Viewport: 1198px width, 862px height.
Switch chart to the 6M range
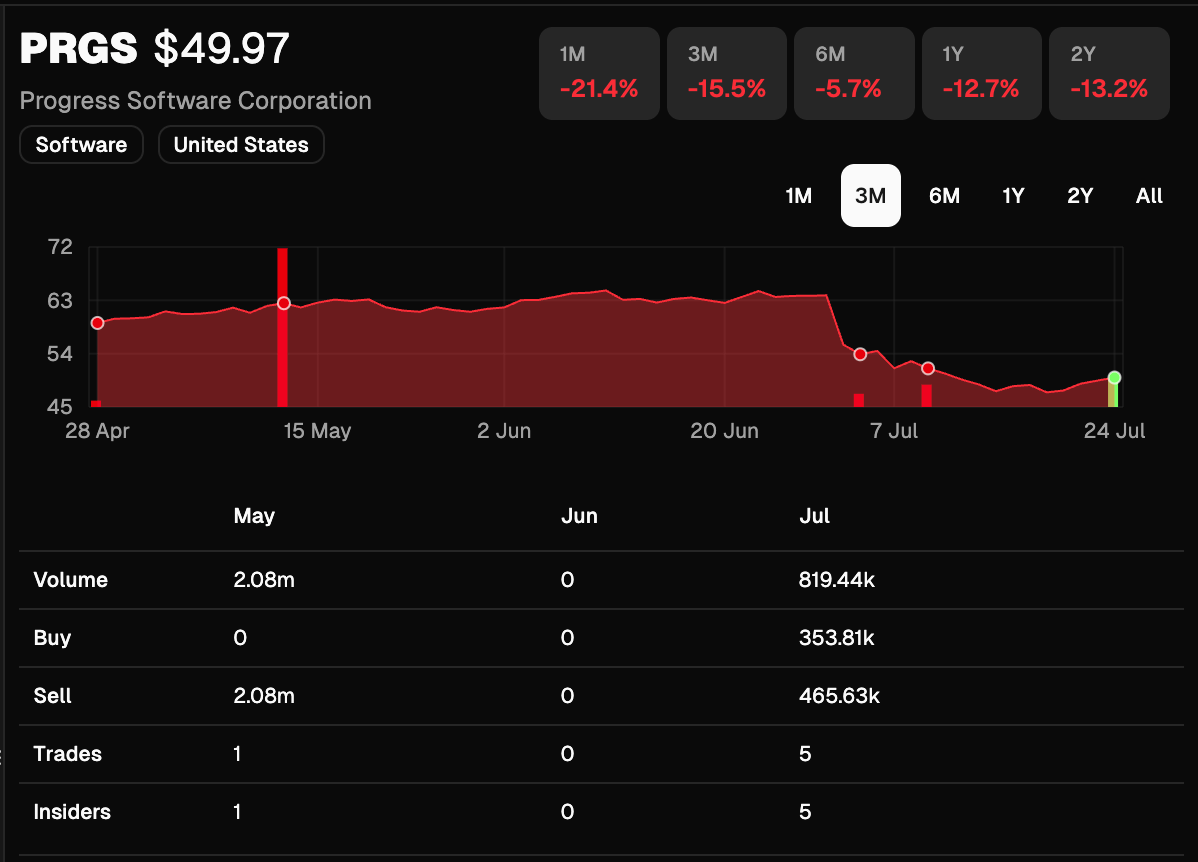click(x=944, y=196)
